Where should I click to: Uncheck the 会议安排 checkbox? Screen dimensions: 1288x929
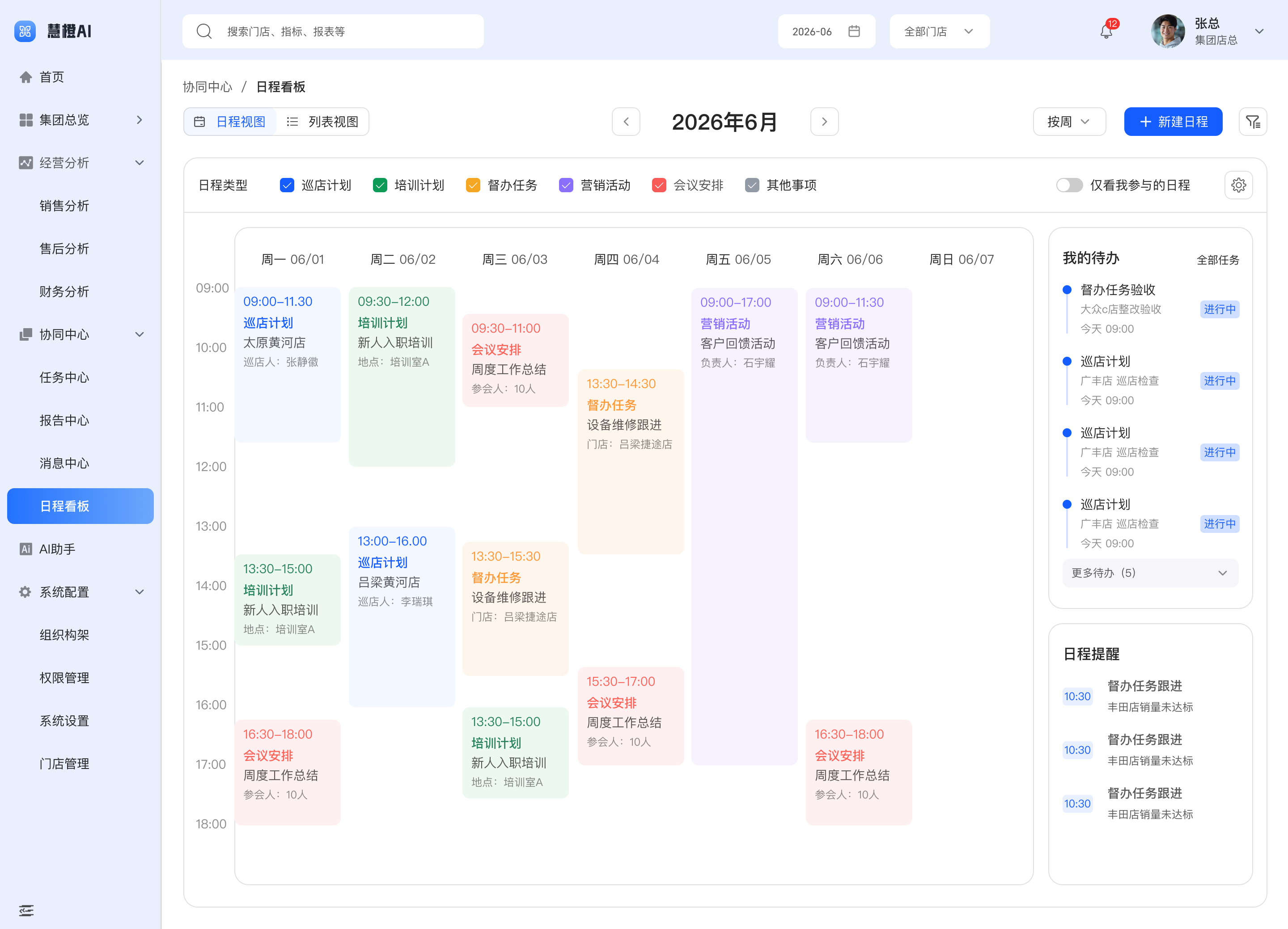point(659,185)
